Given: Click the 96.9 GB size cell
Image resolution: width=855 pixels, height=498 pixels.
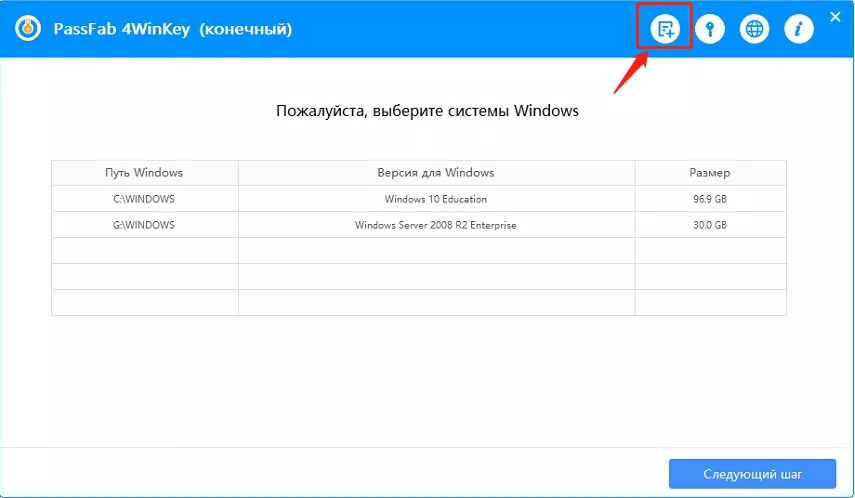Looking at the screenshot, I should click(710, 199).
